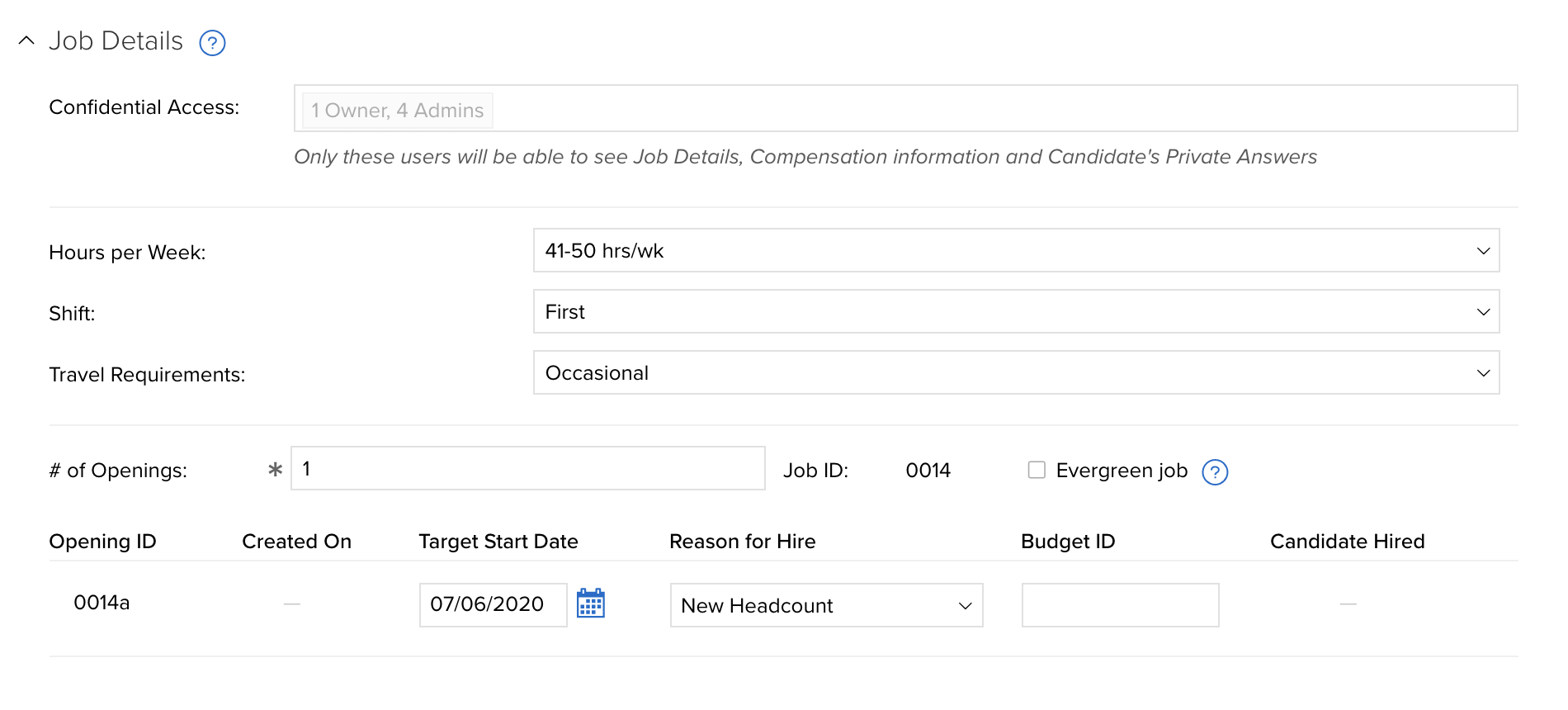Screen dimensions: 1568x710
Task: Open the calendar date picker icon
Action: point(591,603)
